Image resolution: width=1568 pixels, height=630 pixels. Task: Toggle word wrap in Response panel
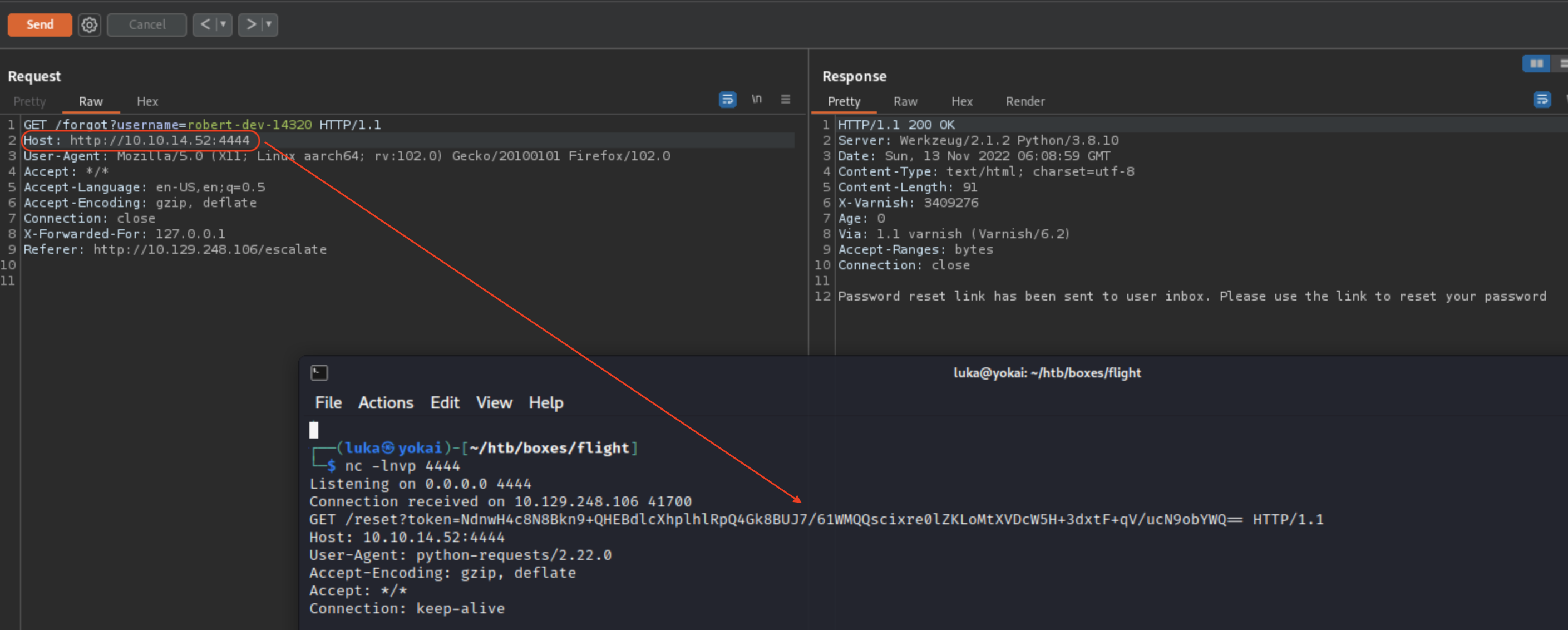[x=1541, y=99]
